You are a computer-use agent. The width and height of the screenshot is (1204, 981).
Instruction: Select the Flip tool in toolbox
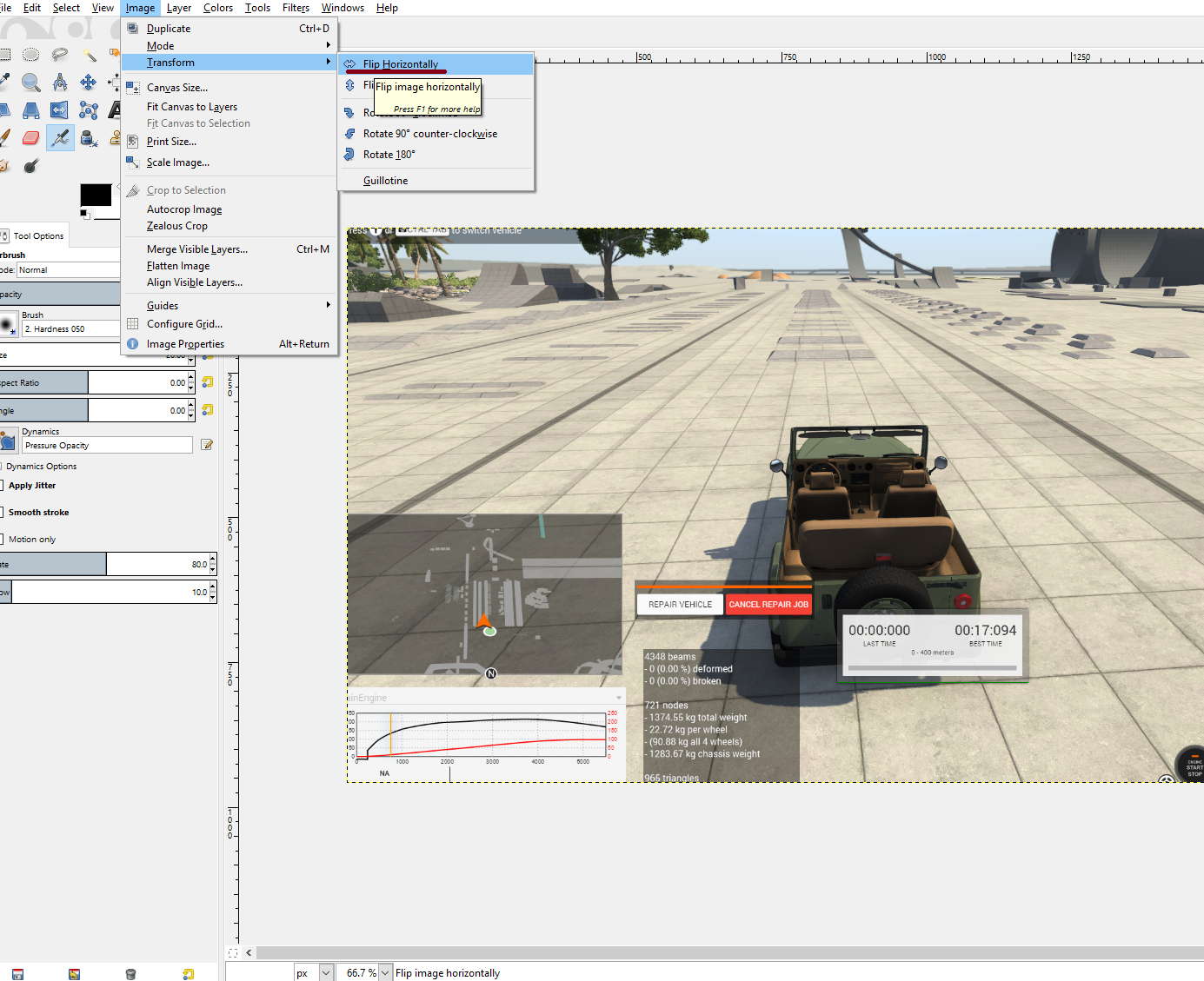(59, 110)
